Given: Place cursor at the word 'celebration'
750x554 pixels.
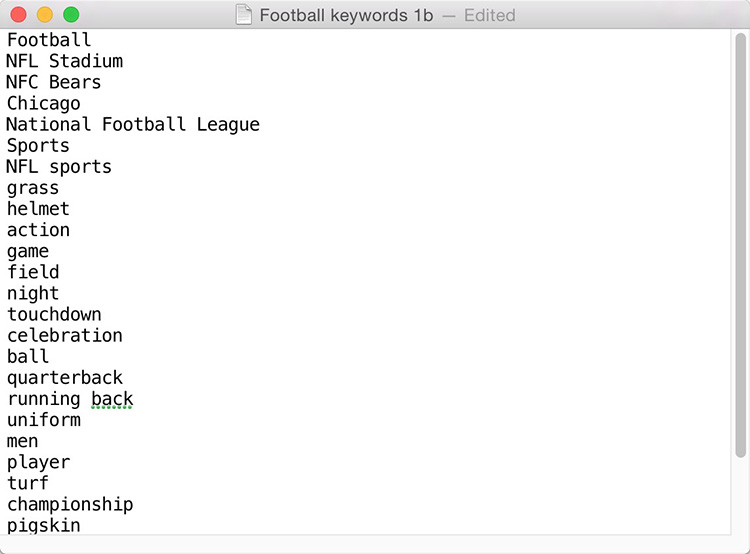Looking at the screenshot, I should click(65, 335).
